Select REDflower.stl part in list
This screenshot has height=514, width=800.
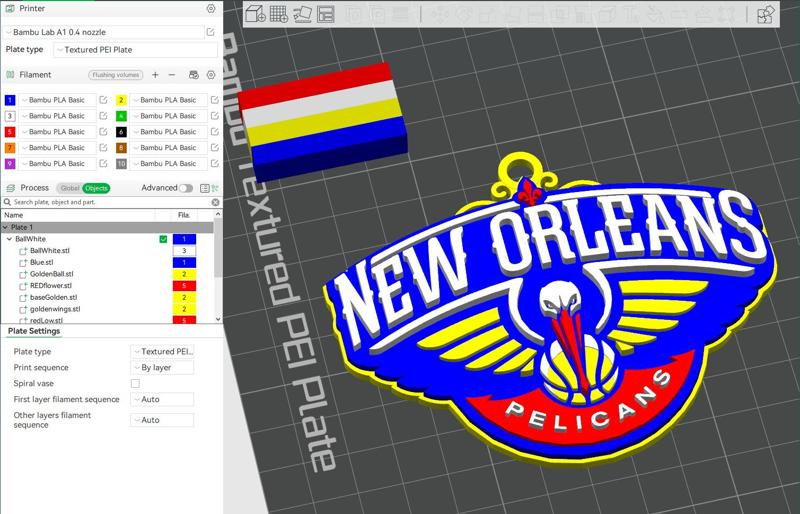tap(51, 286)
